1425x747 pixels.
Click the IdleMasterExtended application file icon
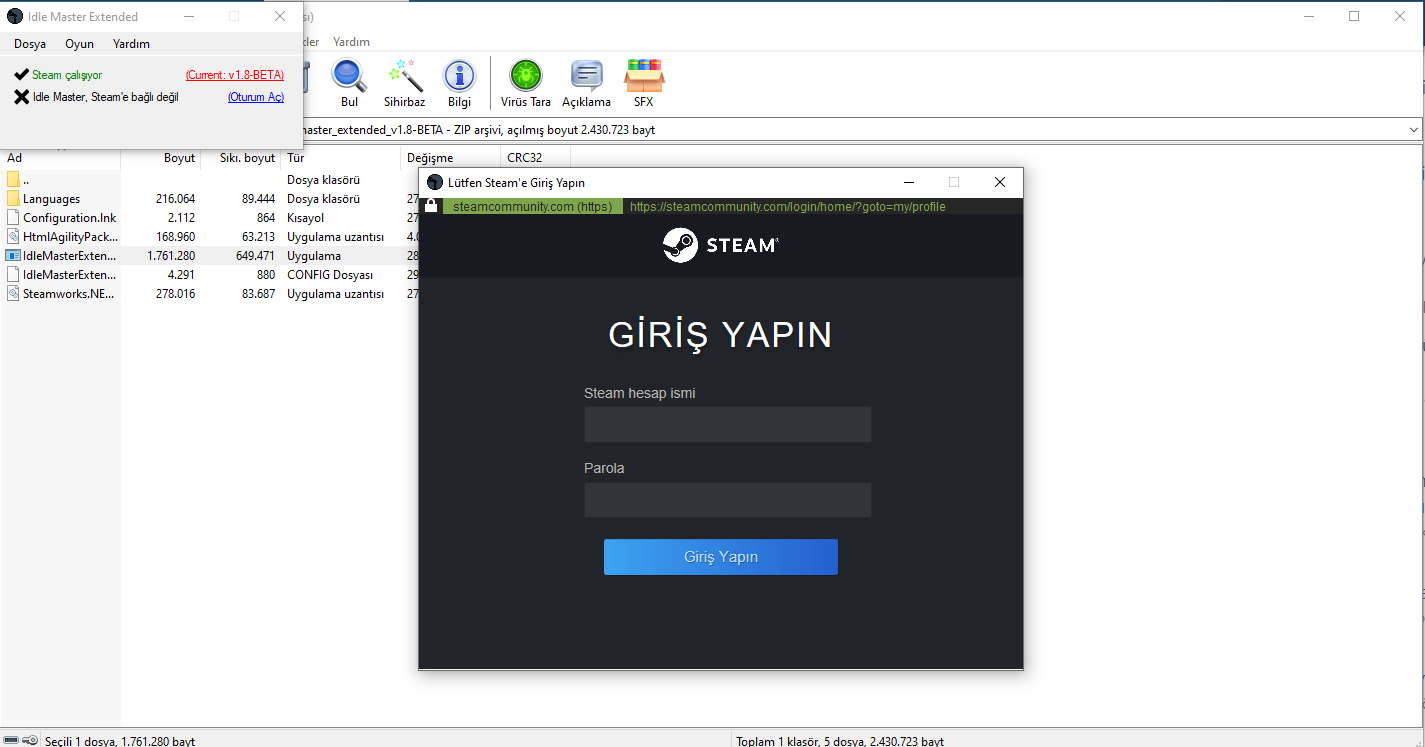(x=13, y=256)
